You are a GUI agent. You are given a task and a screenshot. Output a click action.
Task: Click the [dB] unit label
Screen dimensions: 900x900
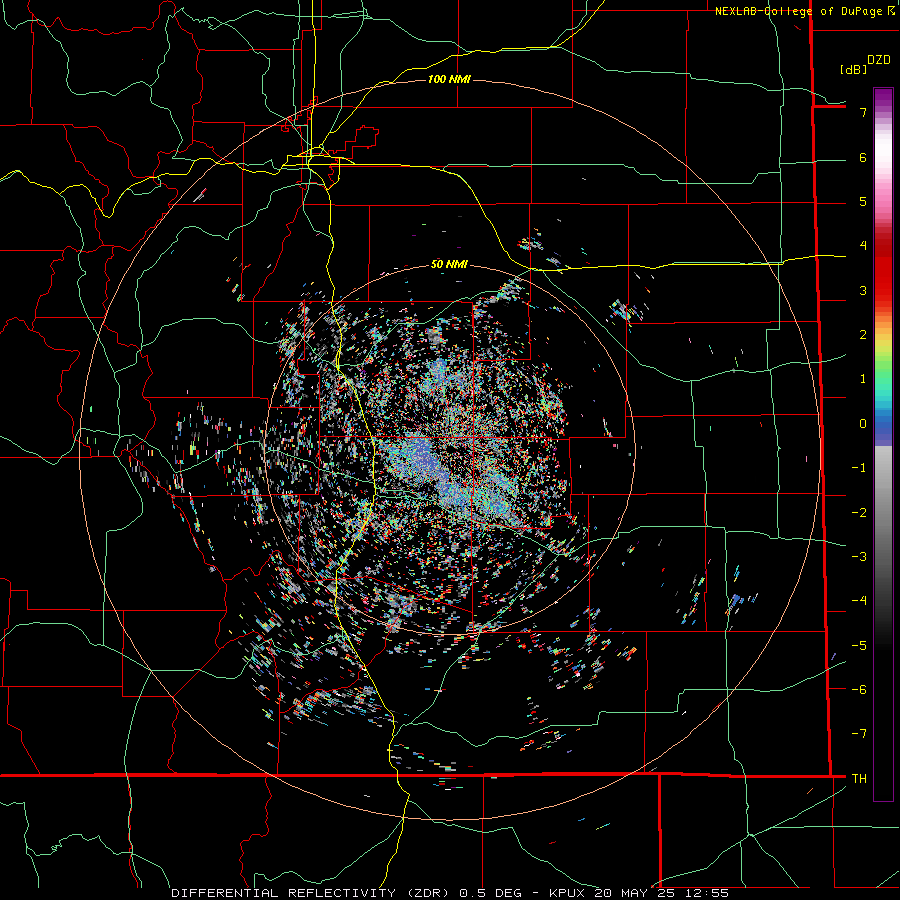[853, 69]
